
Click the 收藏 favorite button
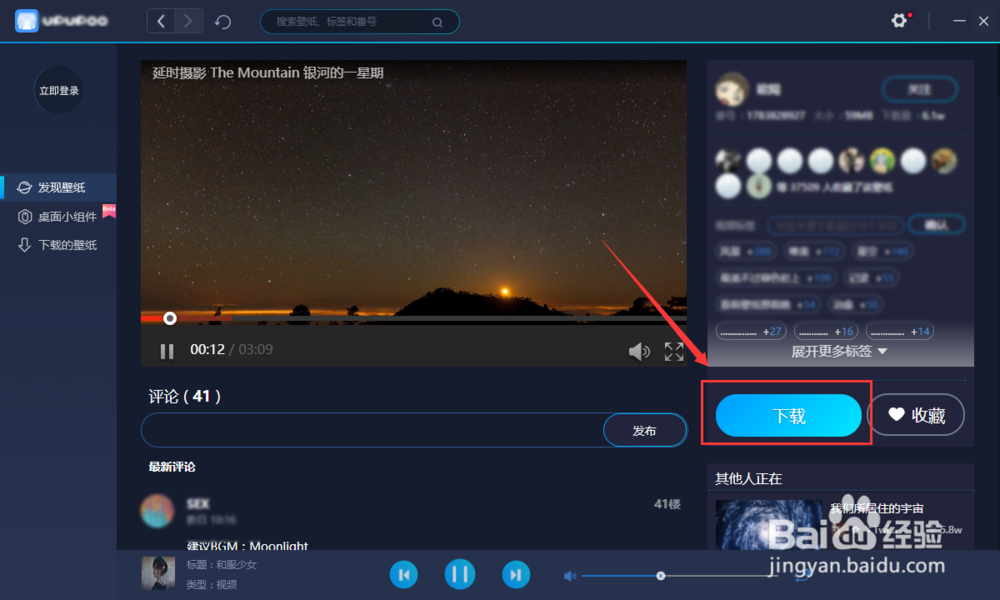(x=916, y=415)
